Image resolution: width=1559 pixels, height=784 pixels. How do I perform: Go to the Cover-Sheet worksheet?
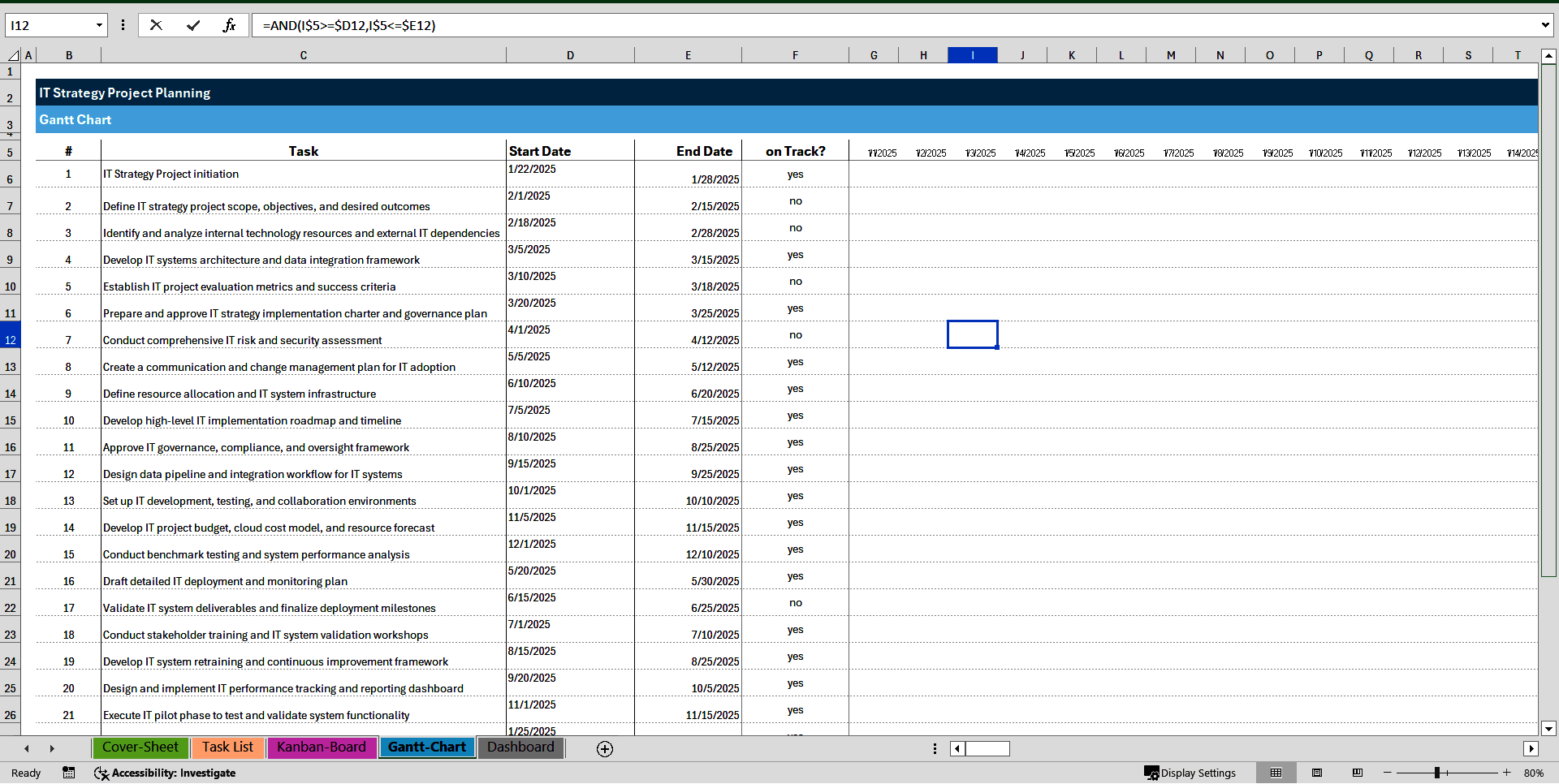point(140,747)
